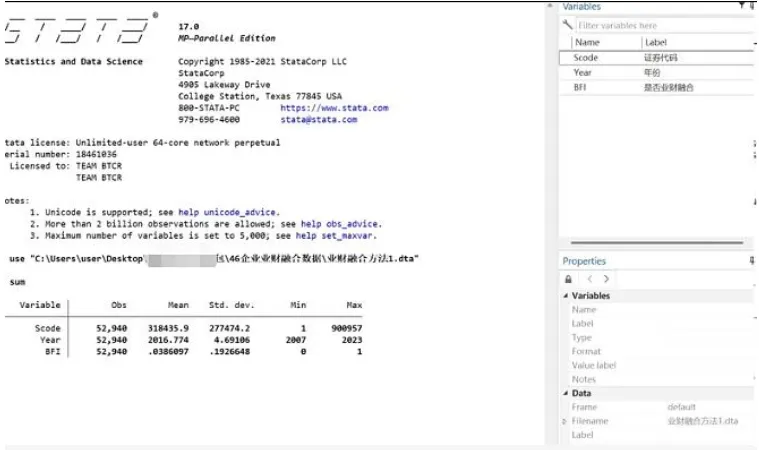759x450 pixels.
Task: Select the Scode variable row
Action: 656,58
